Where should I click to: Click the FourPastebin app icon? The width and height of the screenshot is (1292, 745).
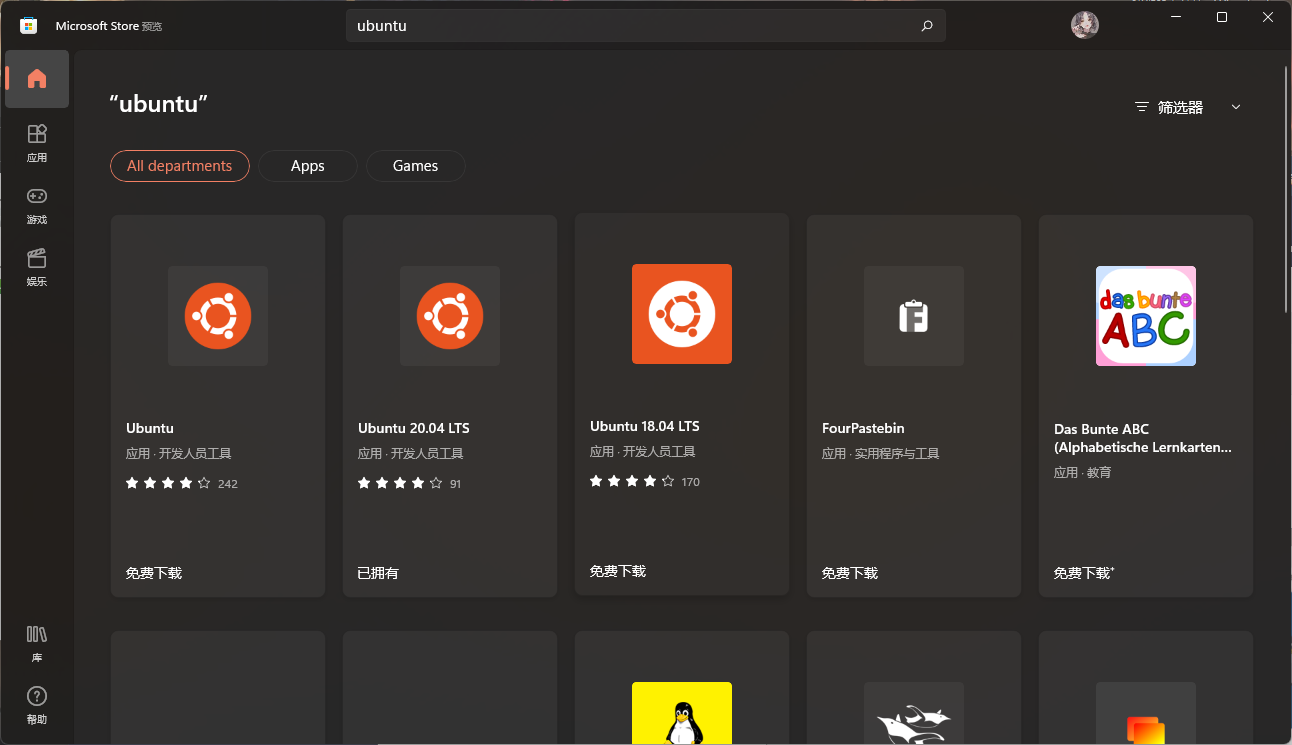coord(914,316)
